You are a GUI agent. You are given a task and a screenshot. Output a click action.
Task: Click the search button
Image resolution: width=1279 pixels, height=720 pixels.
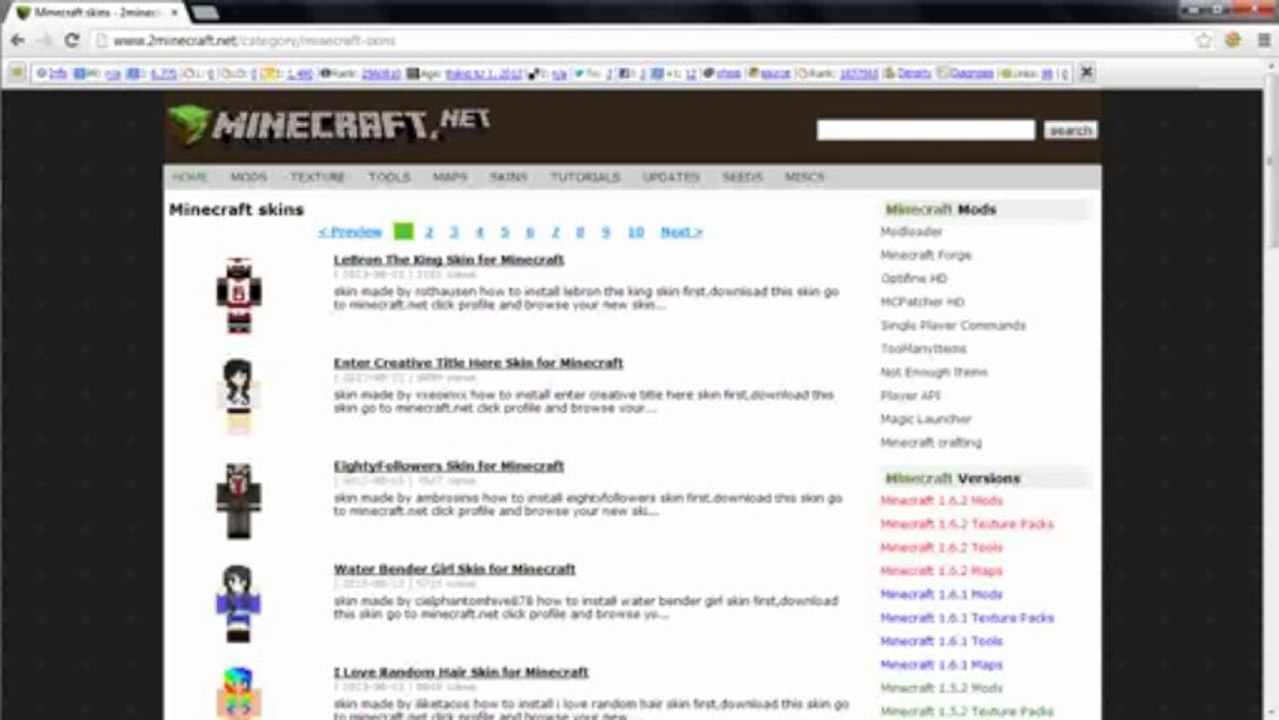1070,130
